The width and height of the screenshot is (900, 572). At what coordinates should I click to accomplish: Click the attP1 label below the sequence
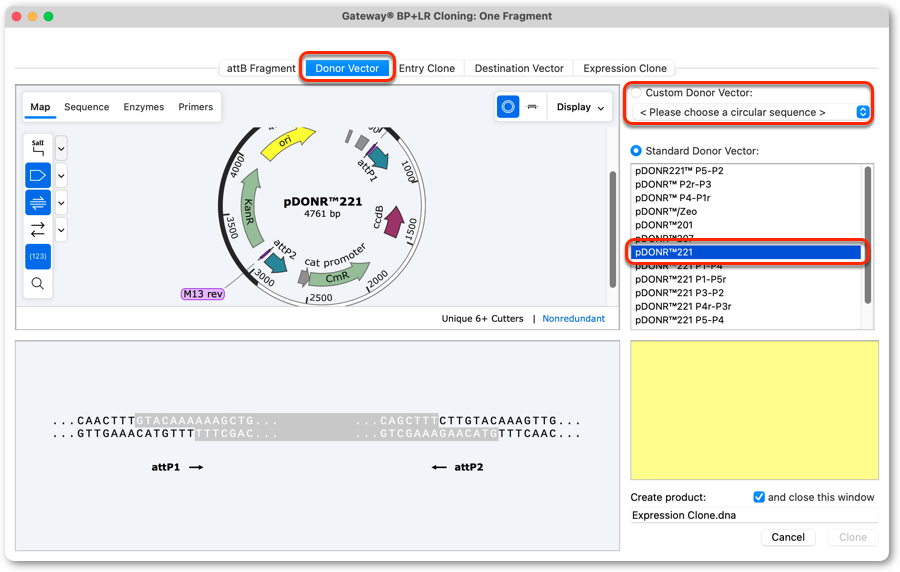165,467
